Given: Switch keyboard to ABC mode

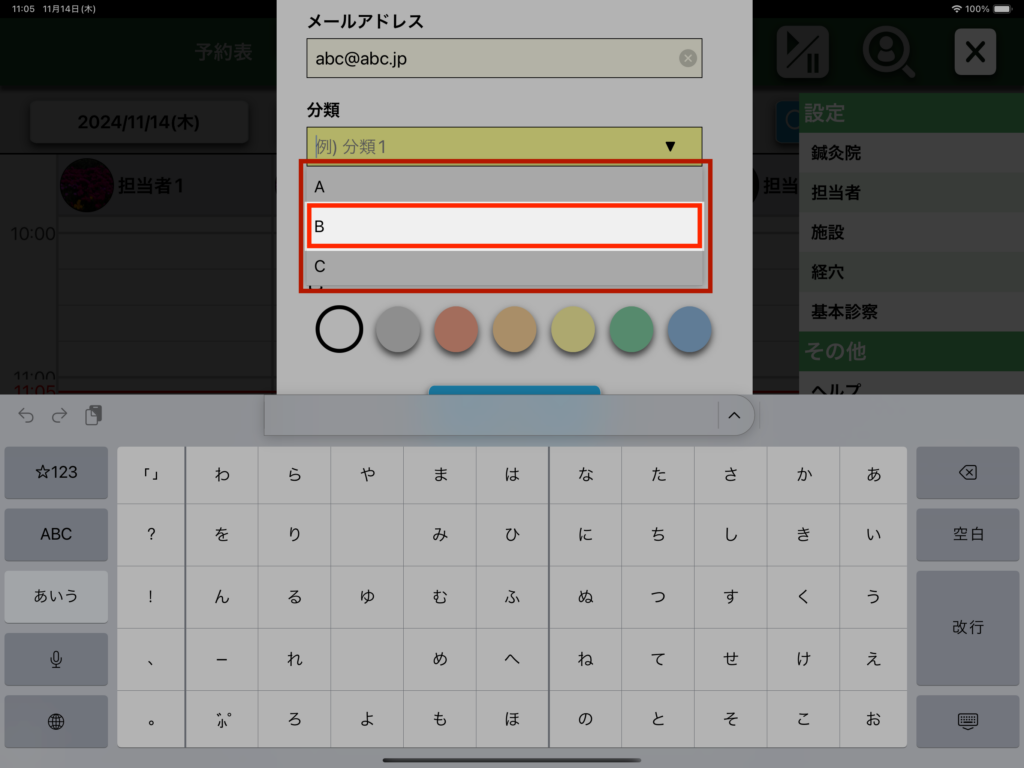Looking at the screenshot, I should point(56,534).
